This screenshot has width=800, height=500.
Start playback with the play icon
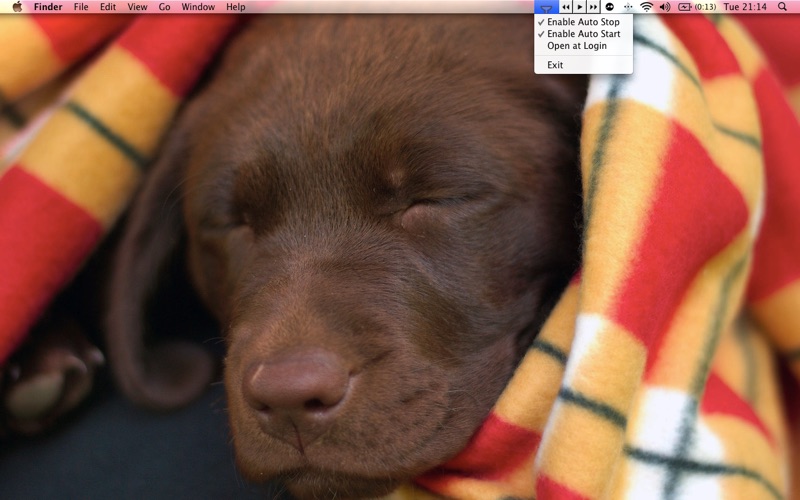click(x=580, y=7)
